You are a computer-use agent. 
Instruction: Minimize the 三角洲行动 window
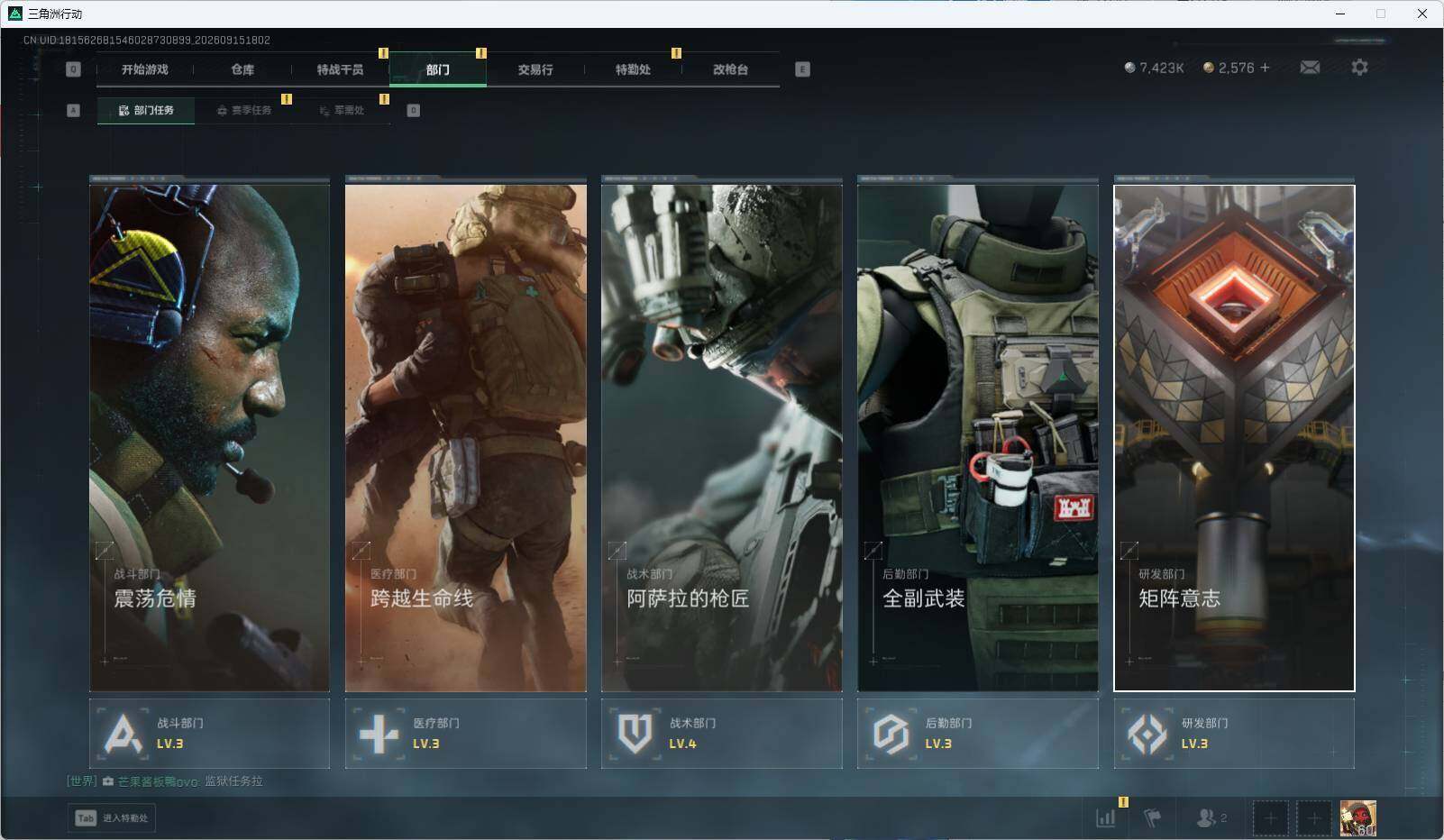tap(1339, 14)
